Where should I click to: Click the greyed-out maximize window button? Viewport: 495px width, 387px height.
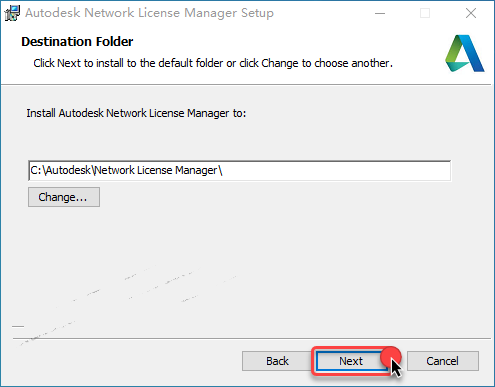[x=425, y=13]
